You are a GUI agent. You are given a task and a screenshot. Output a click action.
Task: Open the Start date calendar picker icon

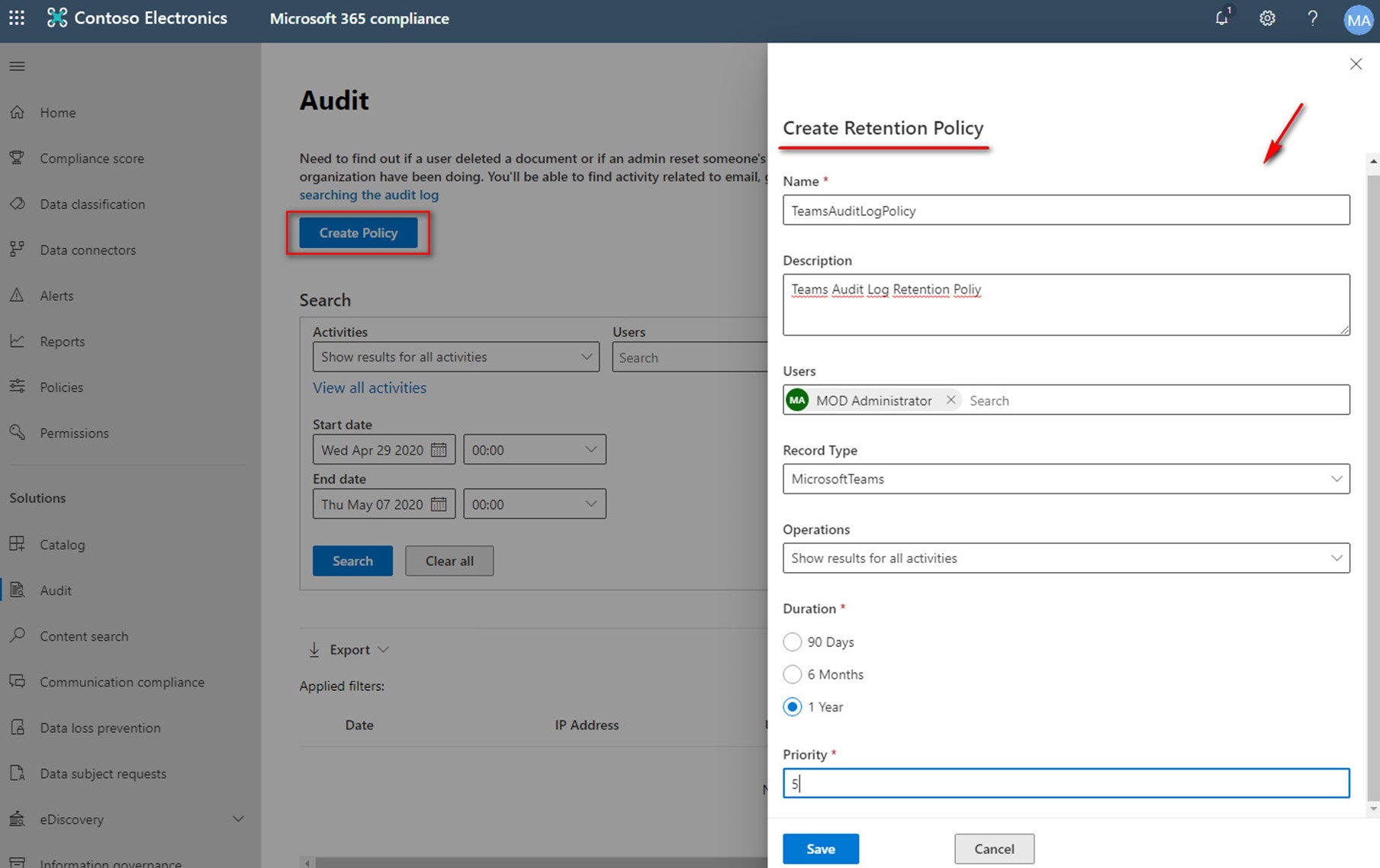(x=439, y=450)
